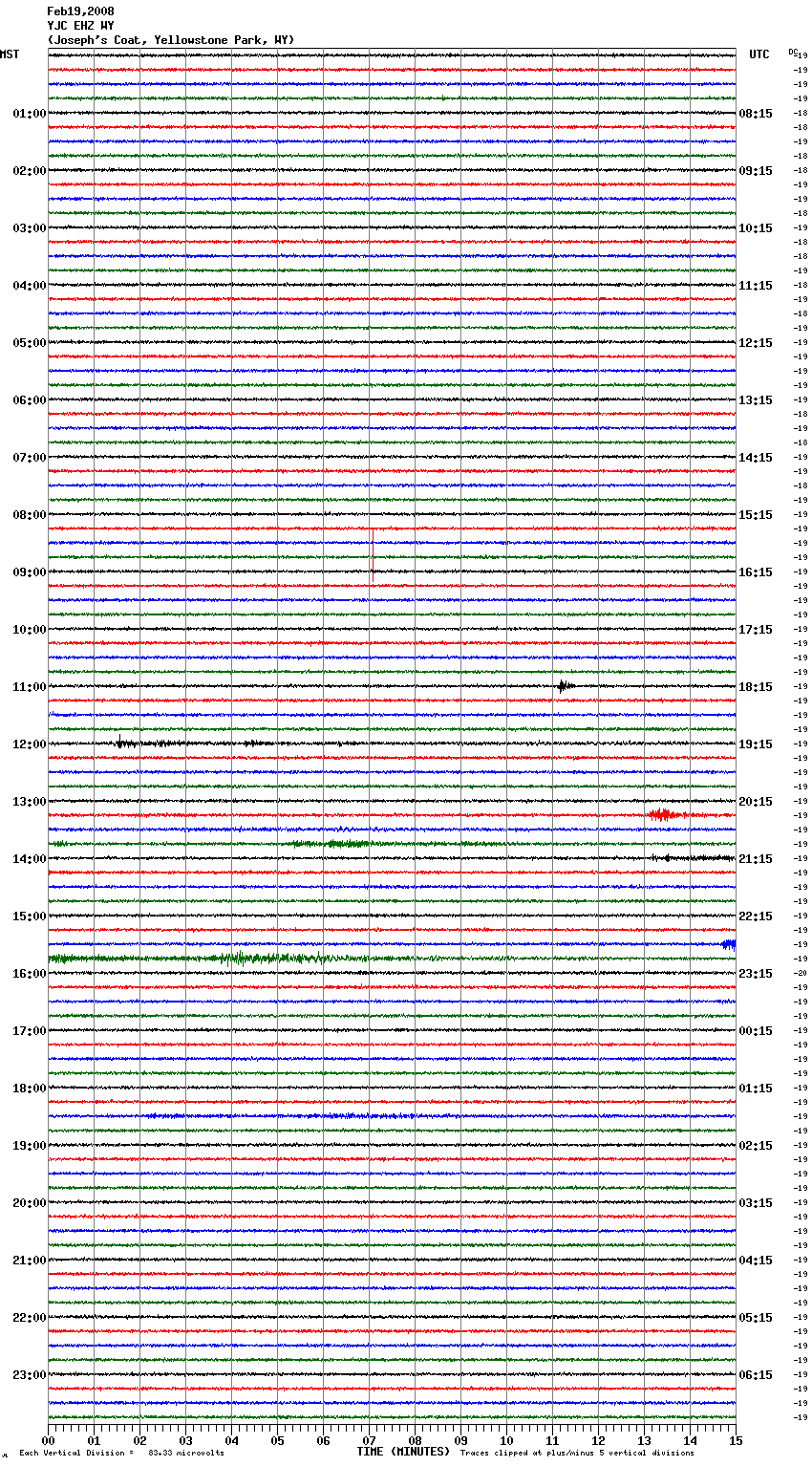The height and width of the screenshot is (1466, 812).
Task: Click the Each Vertical Division scale note
Action: [x=122, y=1453]
